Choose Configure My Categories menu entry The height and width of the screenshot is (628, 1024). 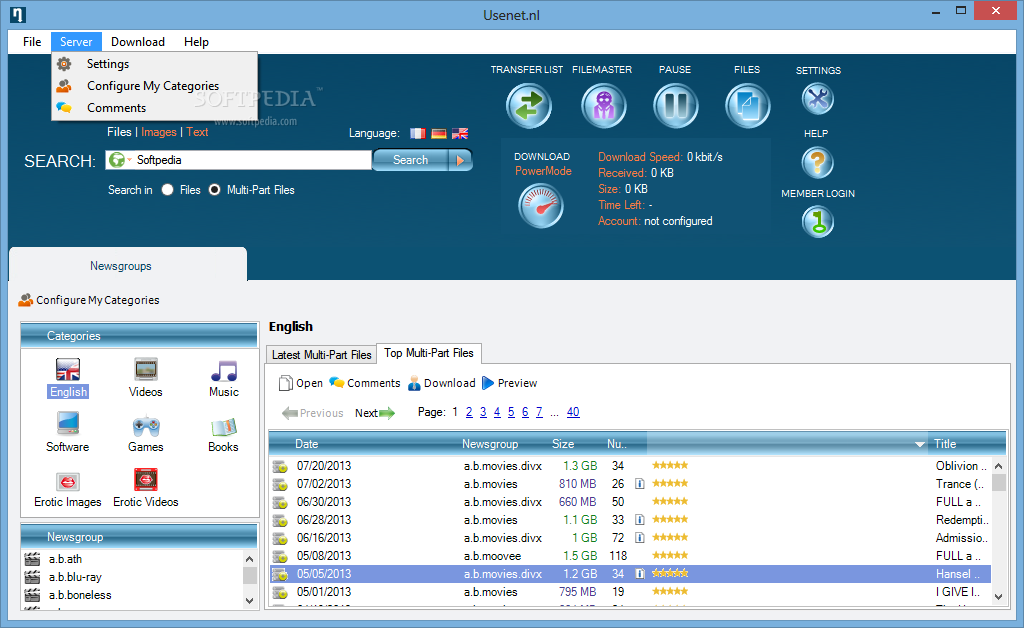(154, 86)
